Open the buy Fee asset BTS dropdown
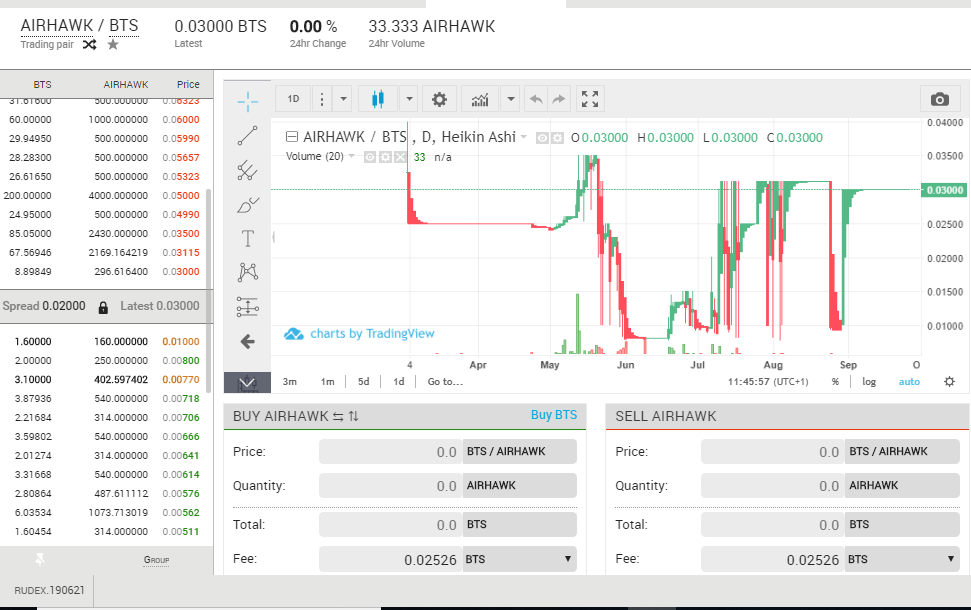This screenshot has height=610, width=971. 520,559
